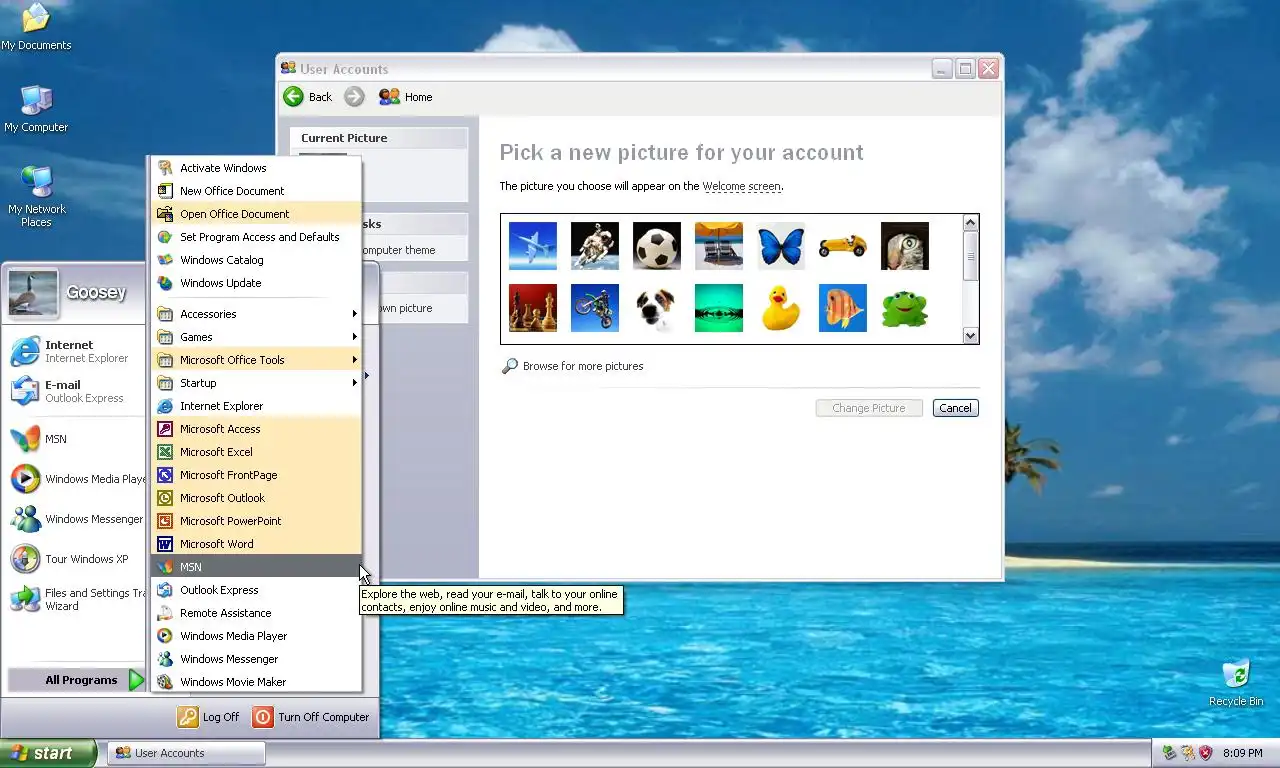Screen dimensions: 1280x768
Task: Launch Windows Update
Action: (256, 283)
